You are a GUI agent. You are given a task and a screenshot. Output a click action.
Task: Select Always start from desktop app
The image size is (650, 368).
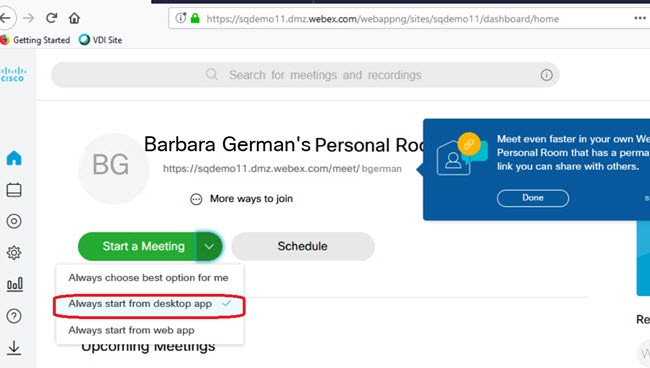149,304
